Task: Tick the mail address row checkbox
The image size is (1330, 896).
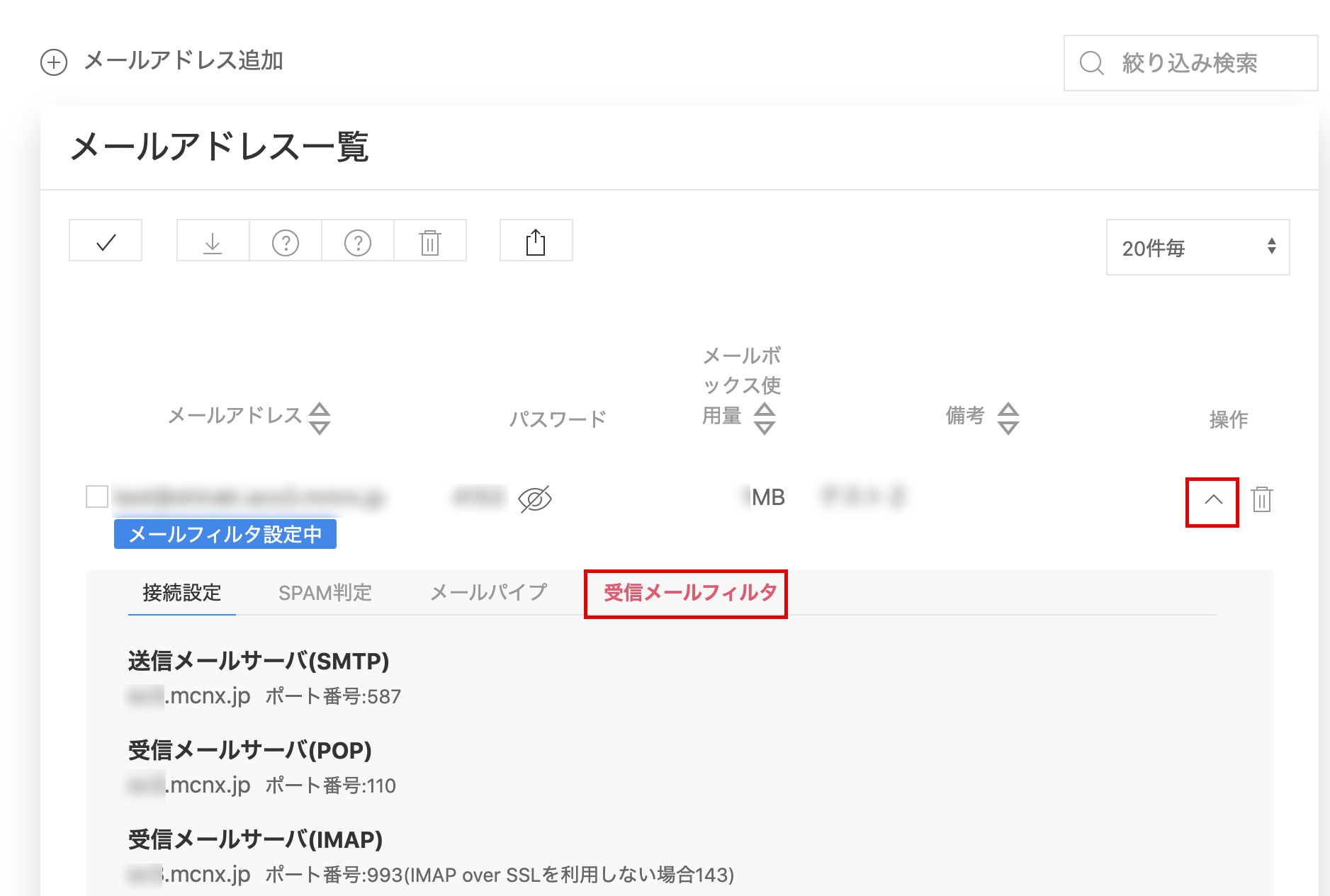Action: coord(97,497)
